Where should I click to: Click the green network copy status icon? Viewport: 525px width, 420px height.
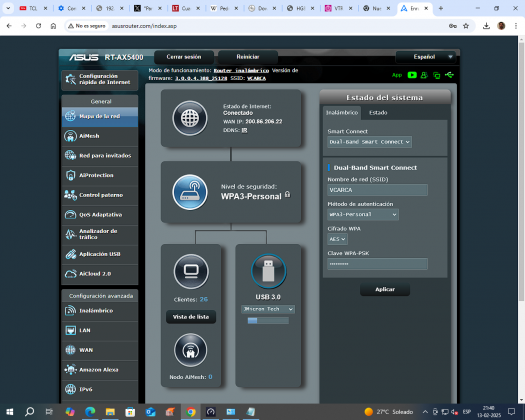pyautogui.click(x=437, y=76)
